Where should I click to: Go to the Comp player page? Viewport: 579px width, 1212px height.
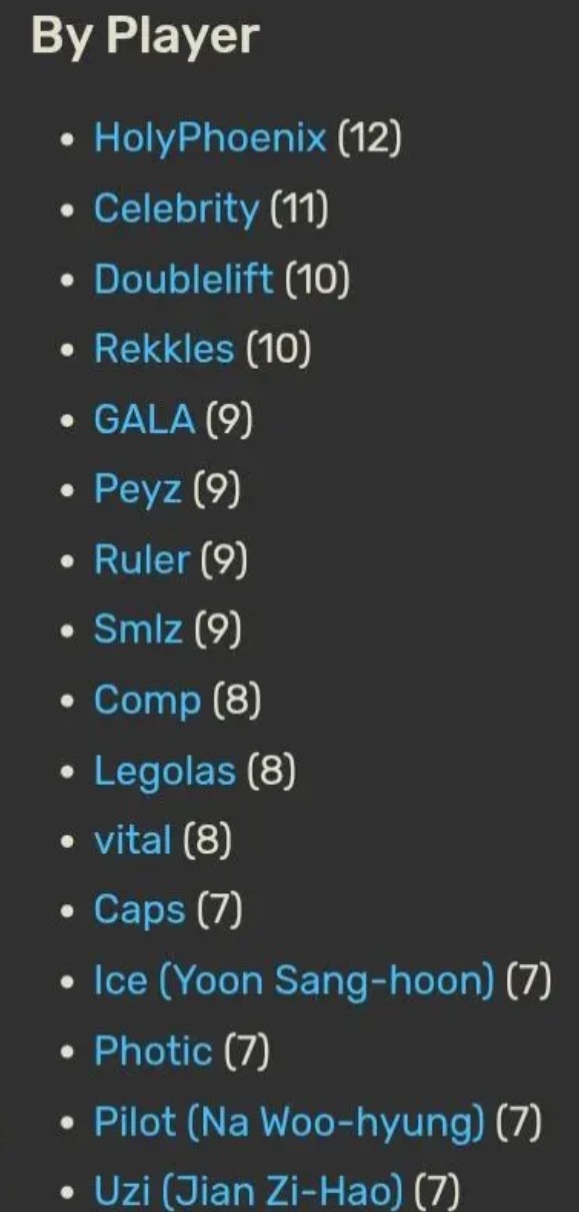tap(147, 700)
